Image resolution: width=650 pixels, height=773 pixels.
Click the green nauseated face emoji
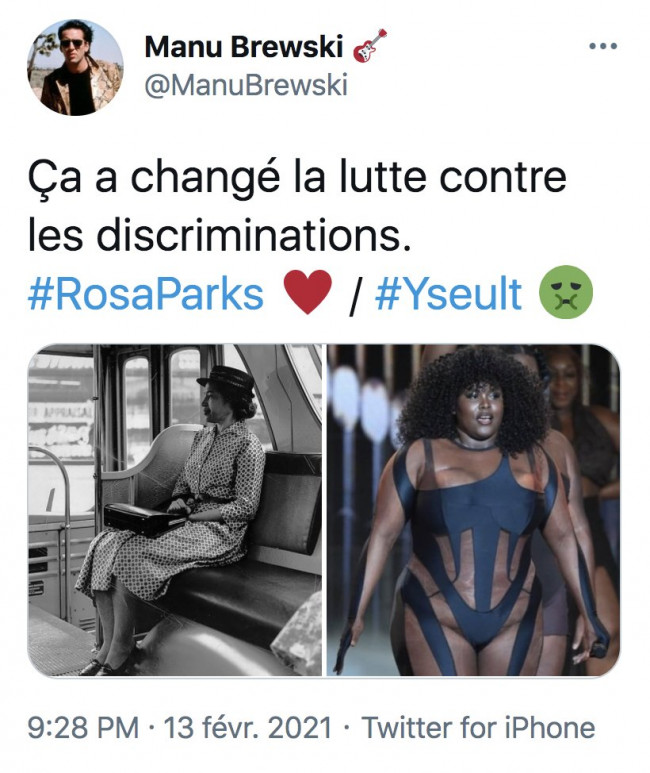click(566, 292)
